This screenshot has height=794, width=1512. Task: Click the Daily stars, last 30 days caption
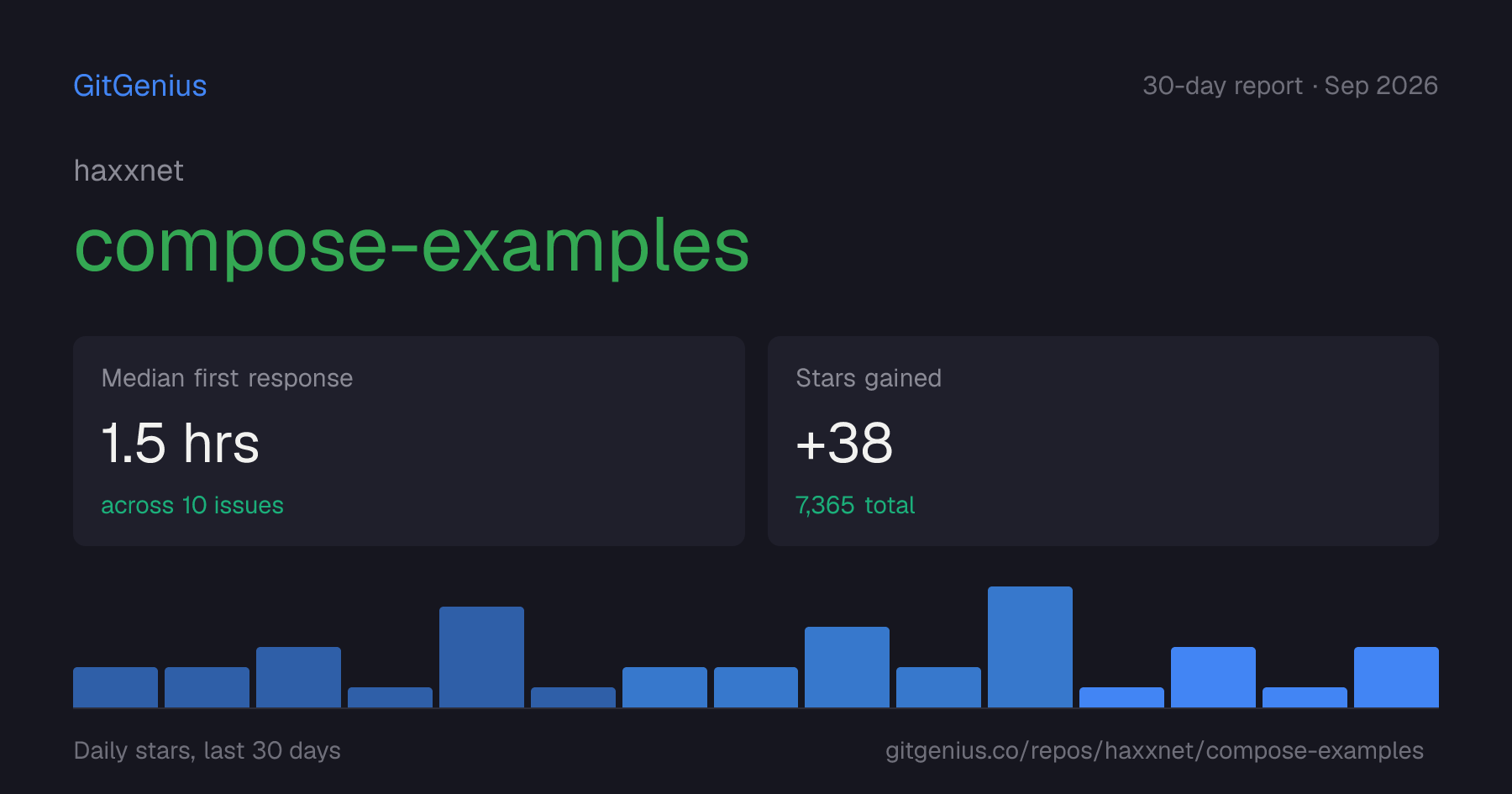click(207, 750)
